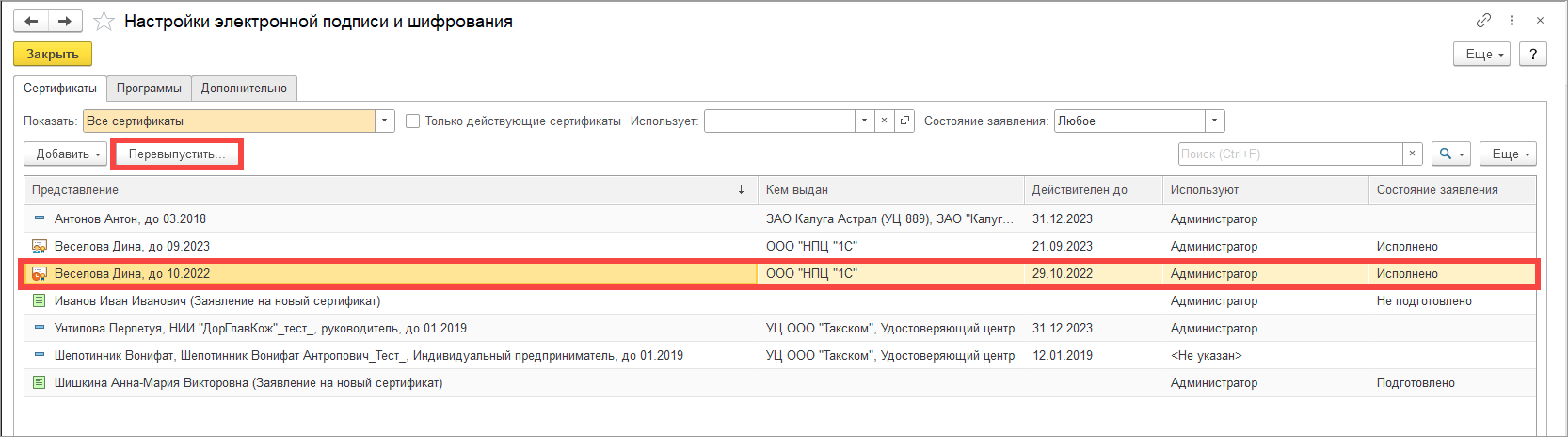Switch to the 'Программы' tab
The height and width of the screenshot is (437, 1568).
149,88
